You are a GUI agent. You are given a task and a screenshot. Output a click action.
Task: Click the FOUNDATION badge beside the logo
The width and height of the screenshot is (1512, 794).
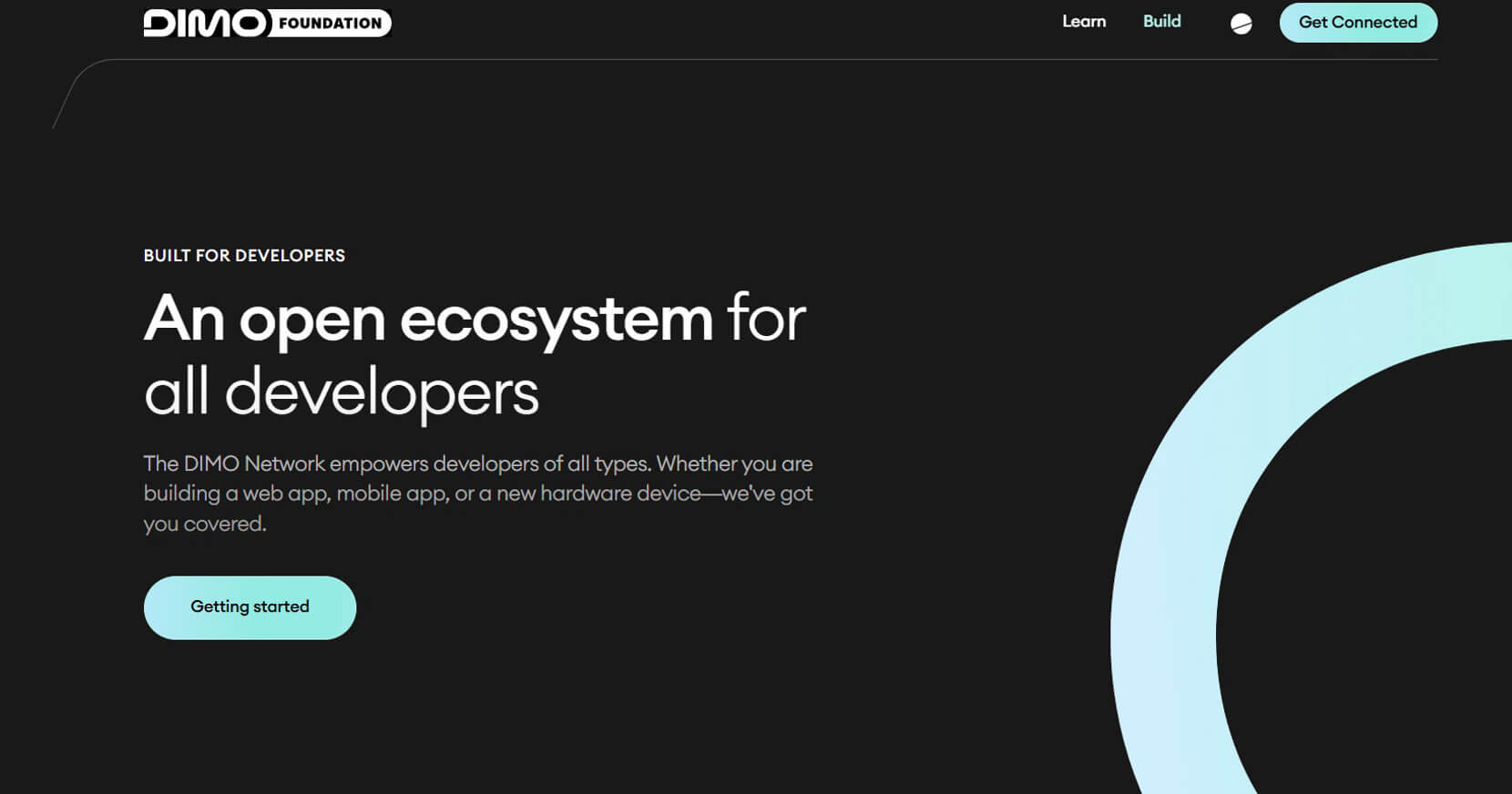(x=330, y=24)
